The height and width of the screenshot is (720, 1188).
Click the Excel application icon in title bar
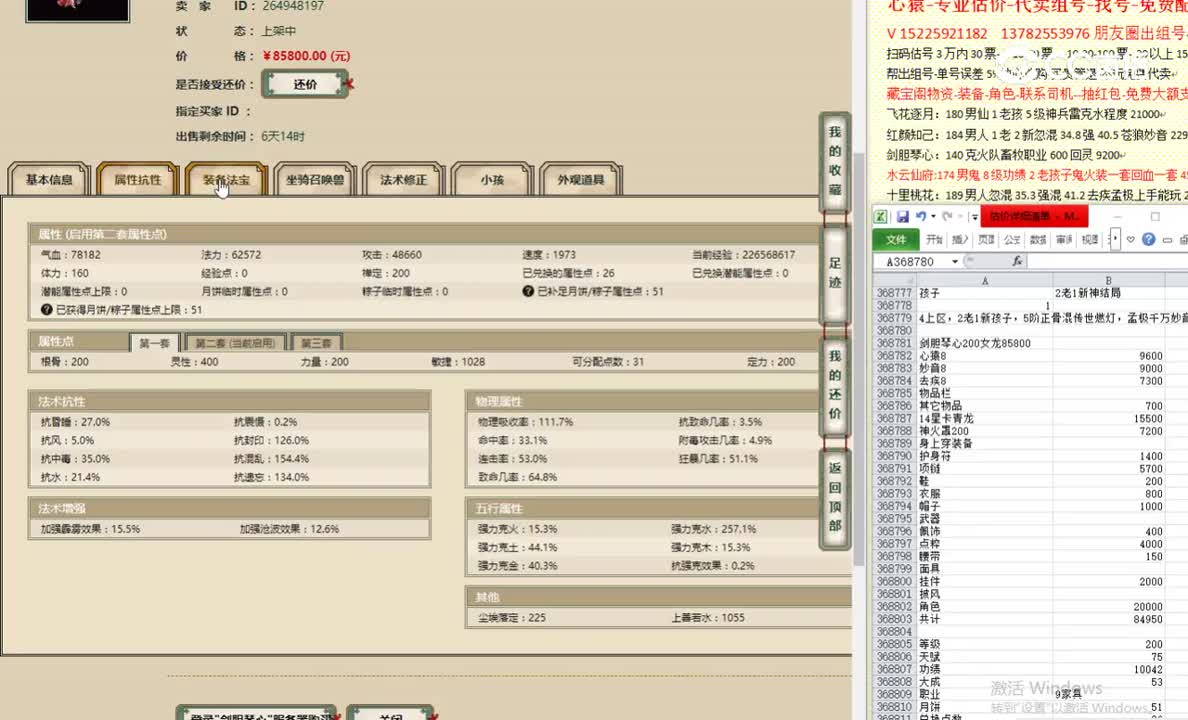coord(879,217)
